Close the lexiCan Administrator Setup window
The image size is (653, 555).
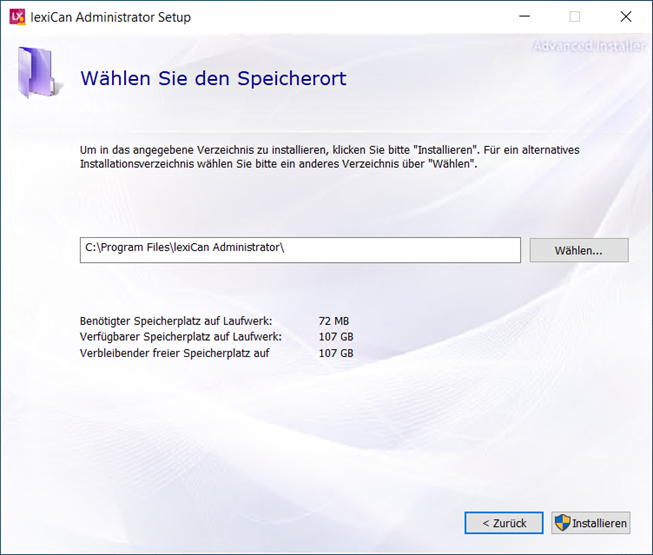click(625, 17)
